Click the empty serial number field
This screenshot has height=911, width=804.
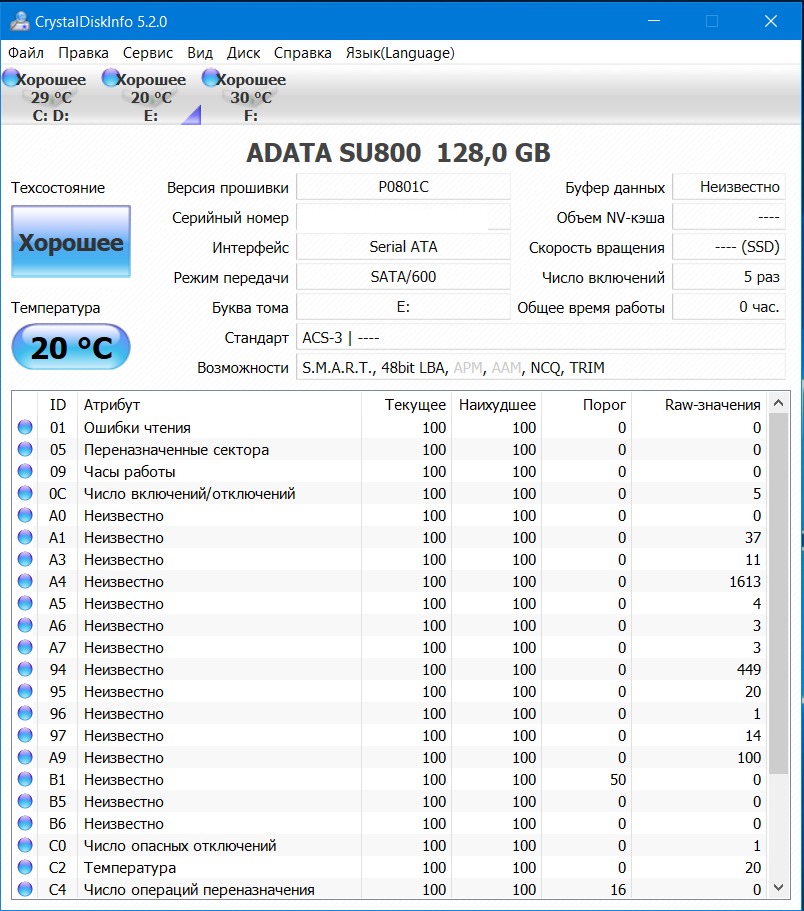coord(403,217)
